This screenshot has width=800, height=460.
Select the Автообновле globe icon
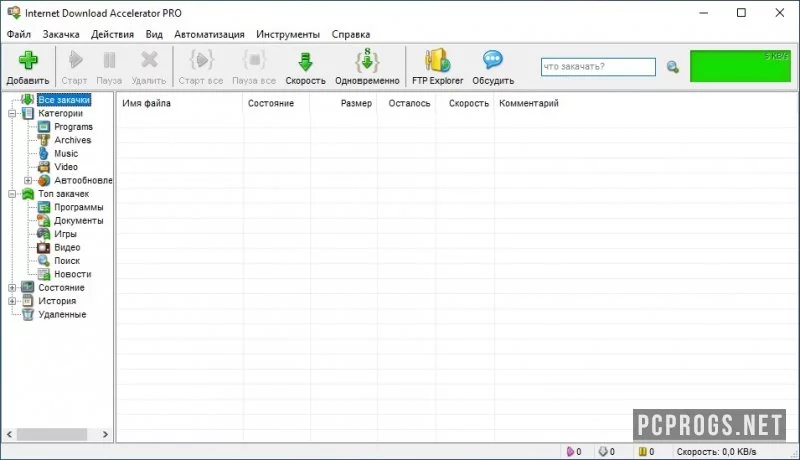[x=44, y=180]
